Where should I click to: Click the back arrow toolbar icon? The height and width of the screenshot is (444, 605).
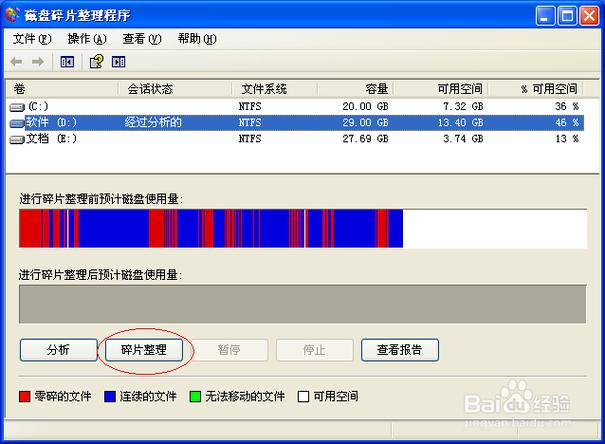coord(16,62)
